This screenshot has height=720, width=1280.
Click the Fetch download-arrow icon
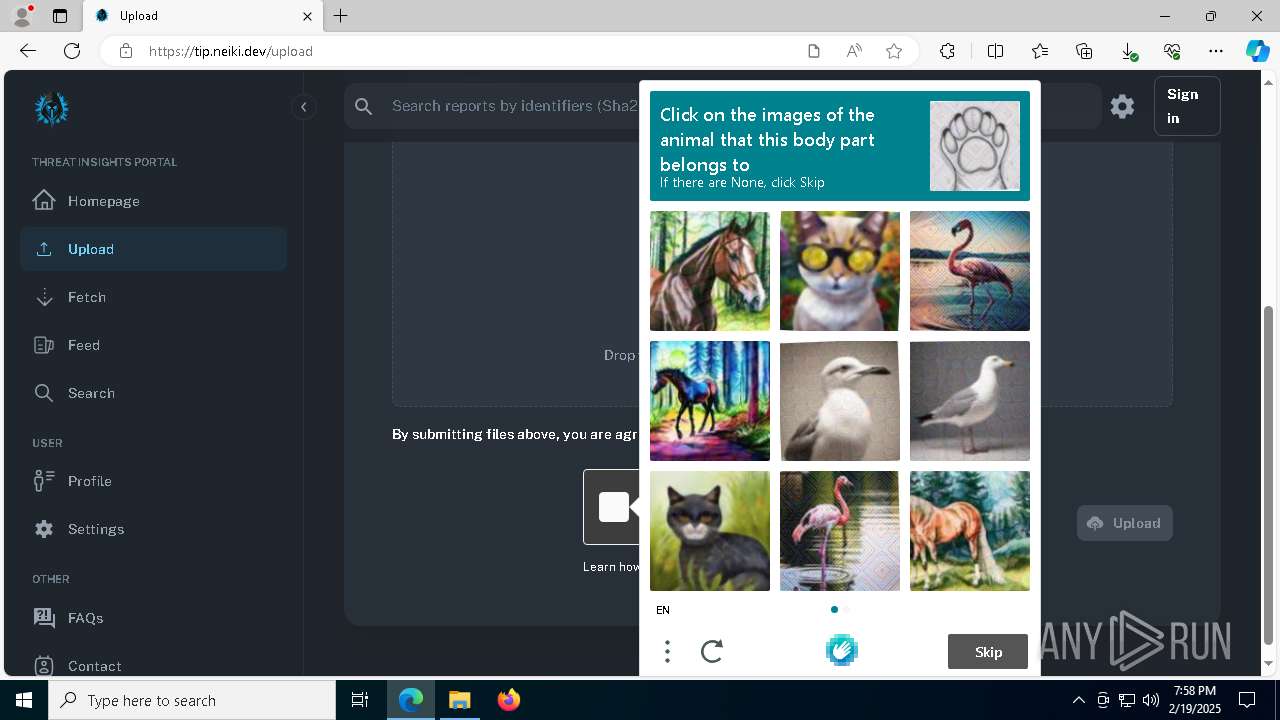(44, 297)
